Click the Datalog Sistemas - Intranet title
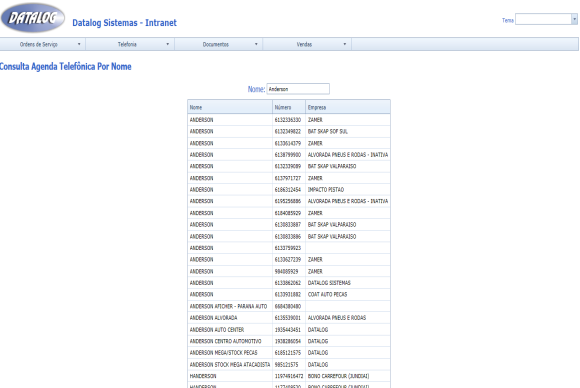The width and height of the screenshot is (580, 388). point(124,23)
